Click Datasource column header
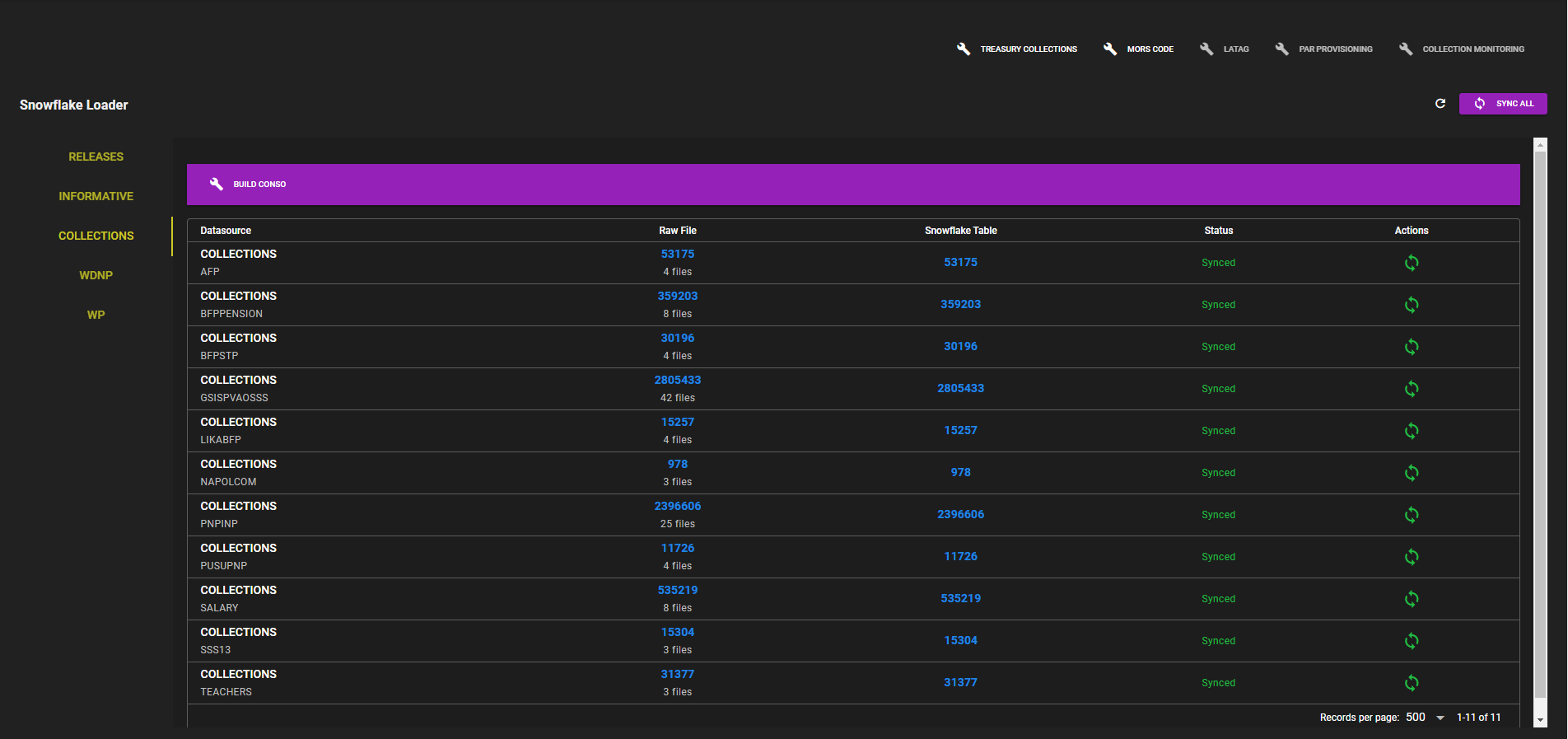Screen dimensions: 1568x739 (x=226, y=231)
